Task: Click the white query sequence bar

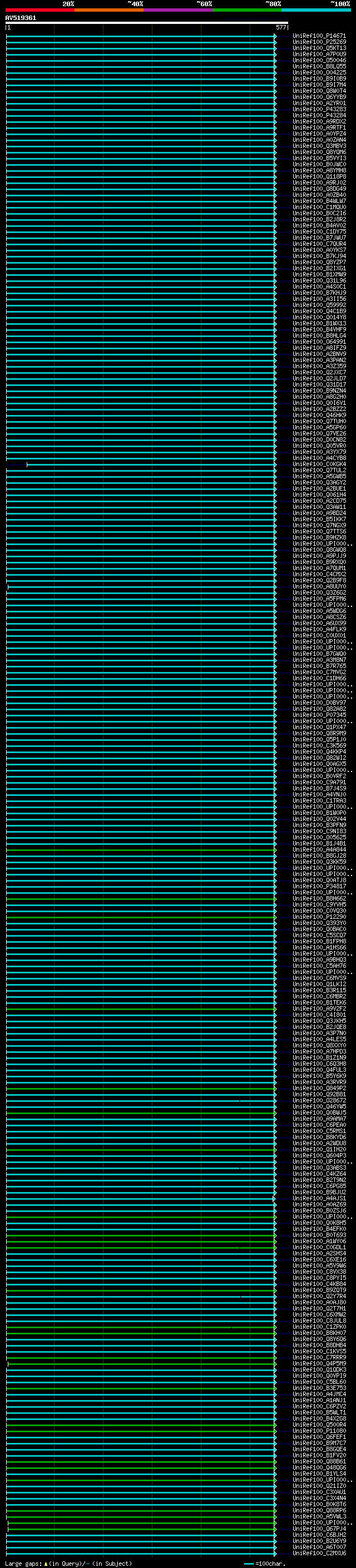Action: (147, 23)
